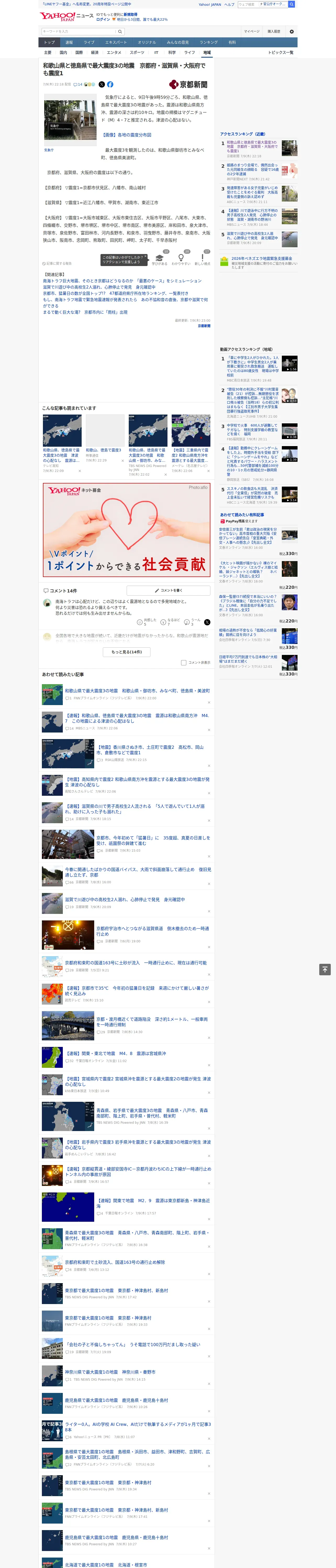The width and height of the screenshot is (336, 1568).
Task: Select the 速報 navigation tab
Action: [x=69, y=43]
